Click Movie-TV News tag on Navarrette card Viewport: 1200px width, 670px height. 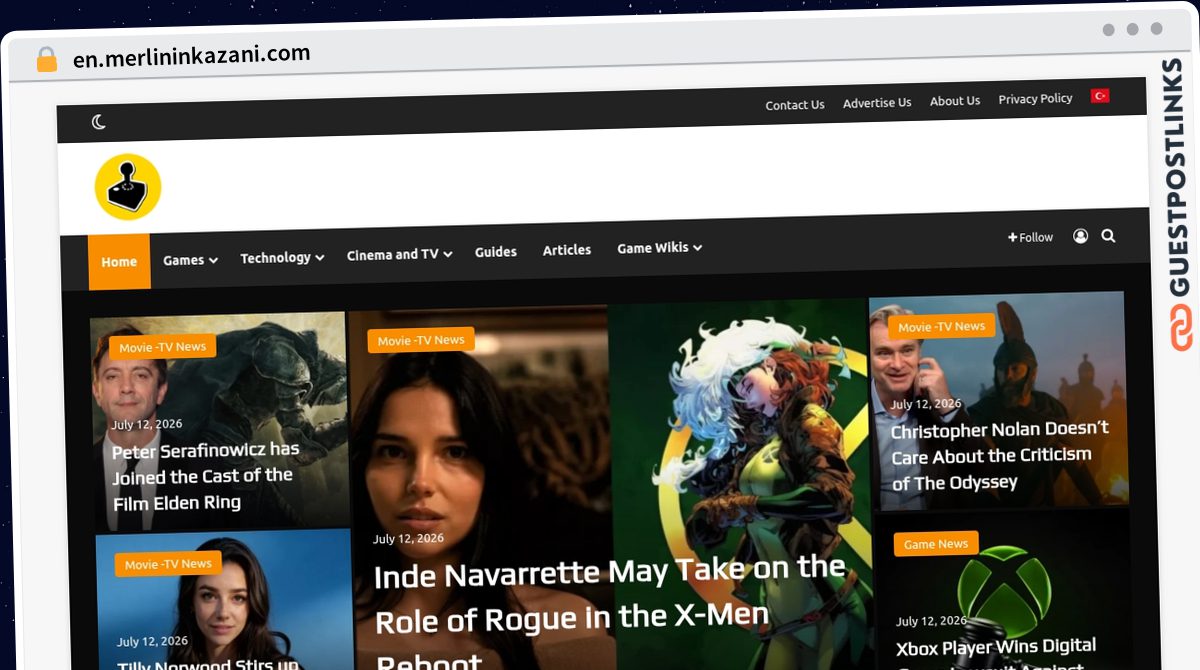click(x=421, y=341)
